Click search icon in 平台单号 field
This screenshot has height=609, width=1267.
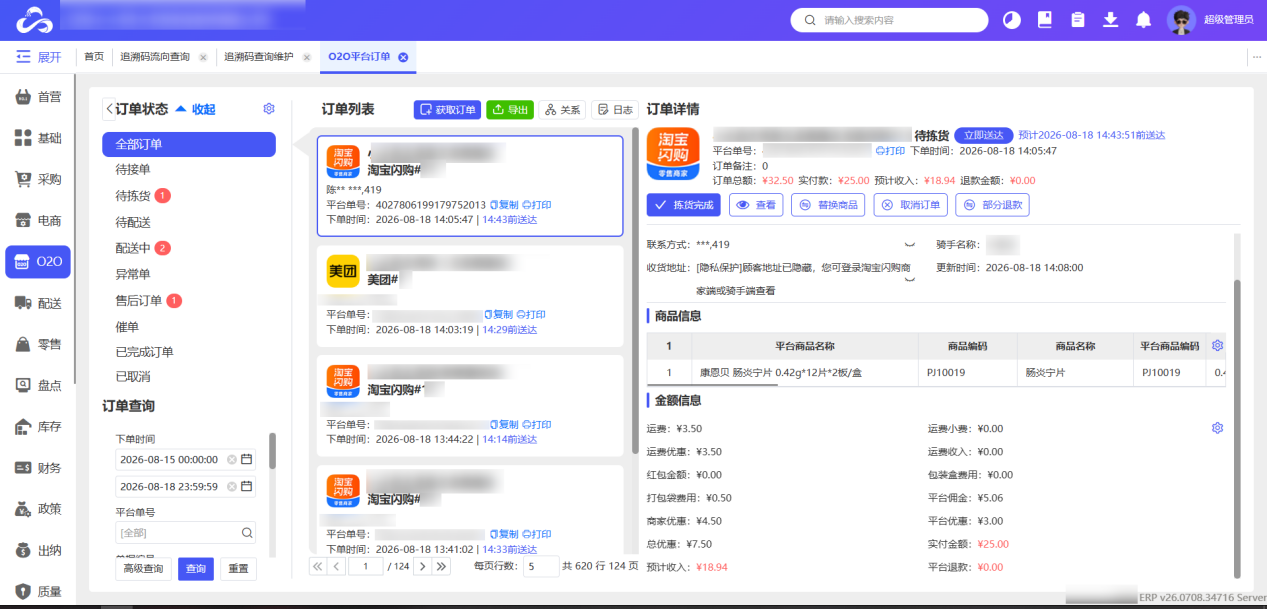(x=246, y=532)
